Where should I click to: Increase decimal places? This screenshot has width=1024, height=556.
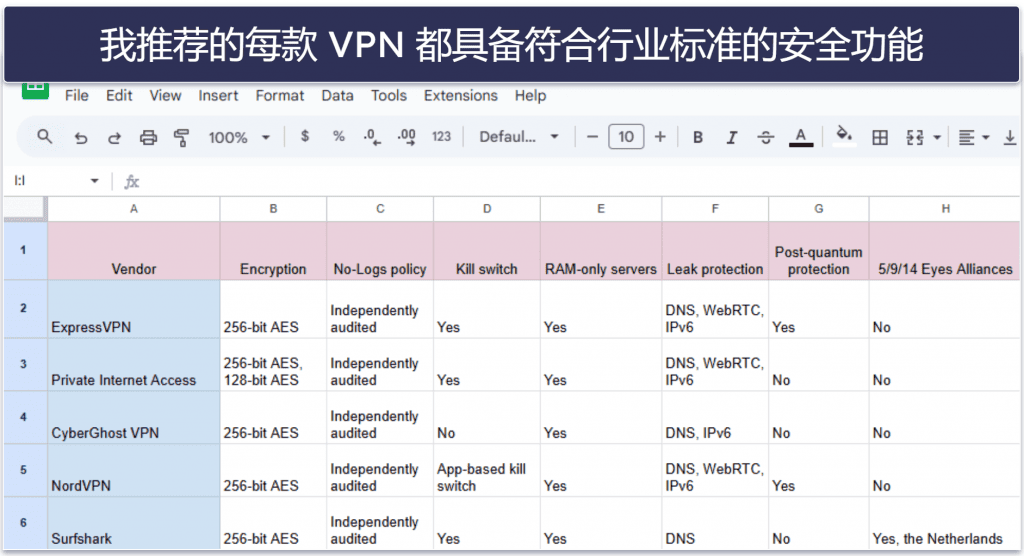pos(406,137)
